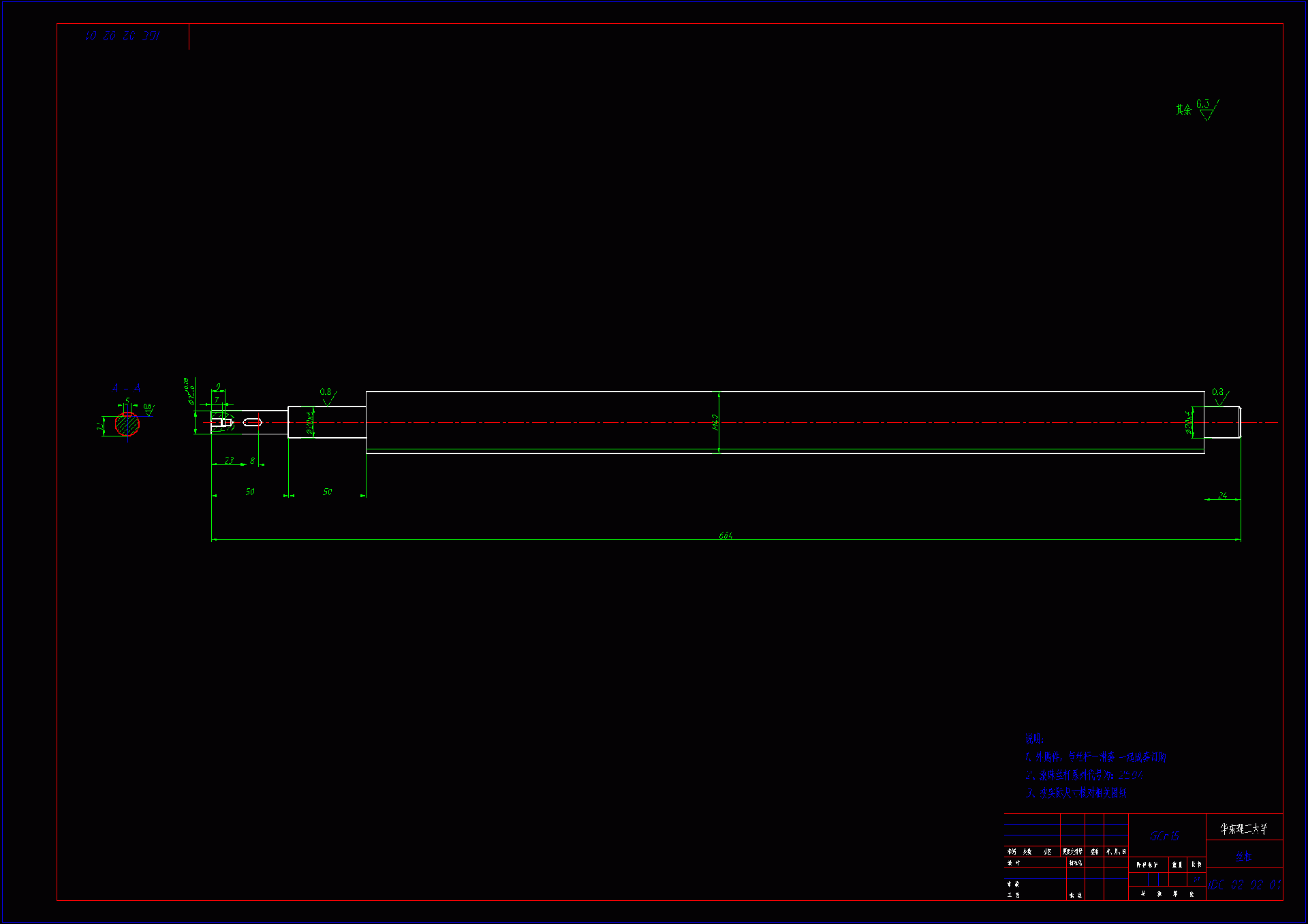Click the mirrored drawing number in top-left corner
Image resolution: width=1308 pixels, height=924 pixels.
coord(123,36)
